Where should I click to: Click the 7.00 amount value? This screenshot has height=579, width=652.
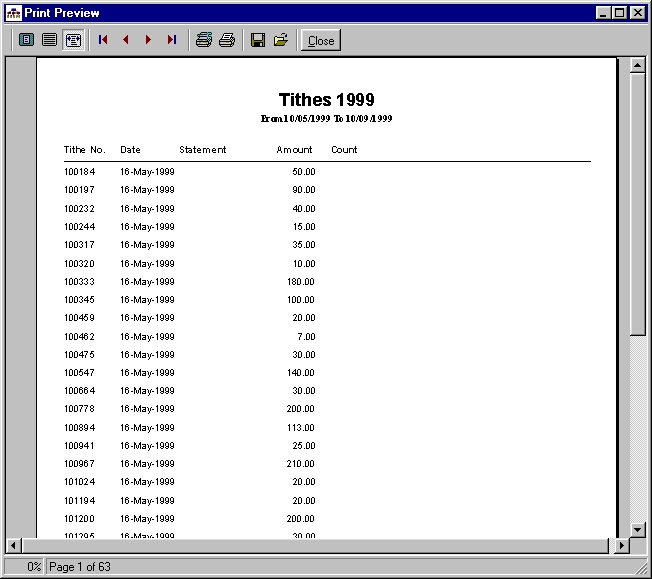pos(306,337)
